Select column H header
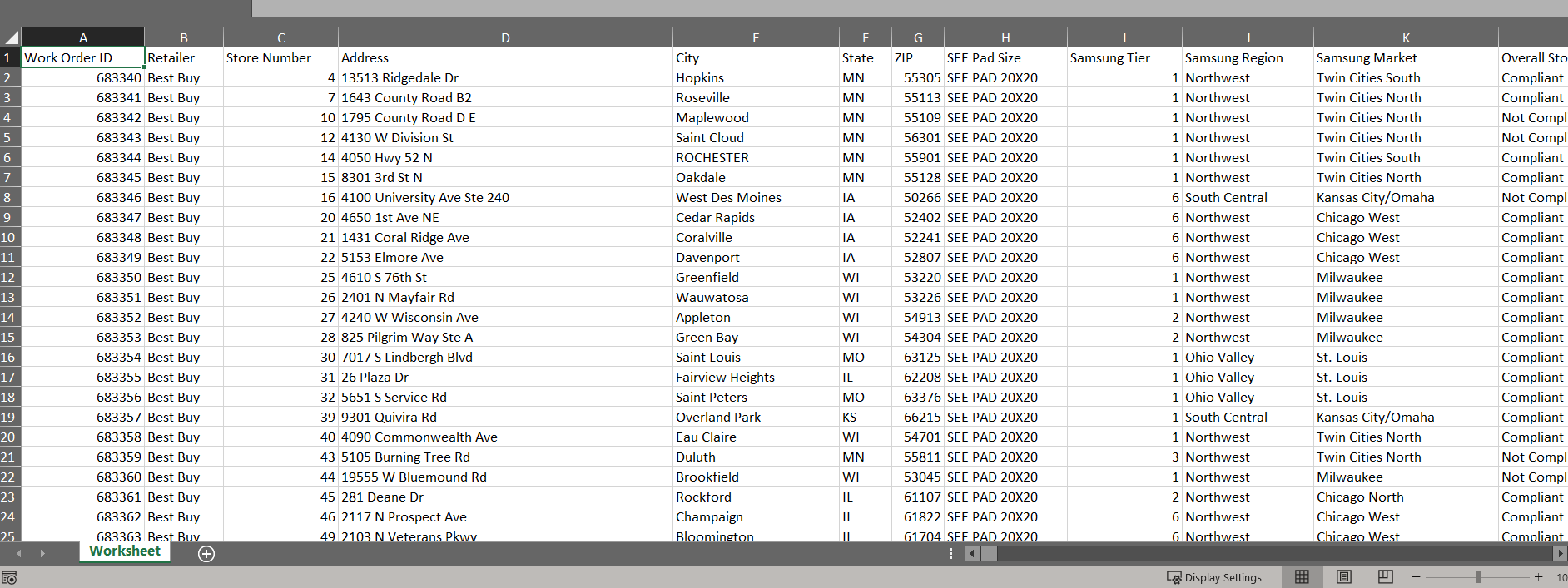This screenshot has width=1568, height=588. 1005,37
